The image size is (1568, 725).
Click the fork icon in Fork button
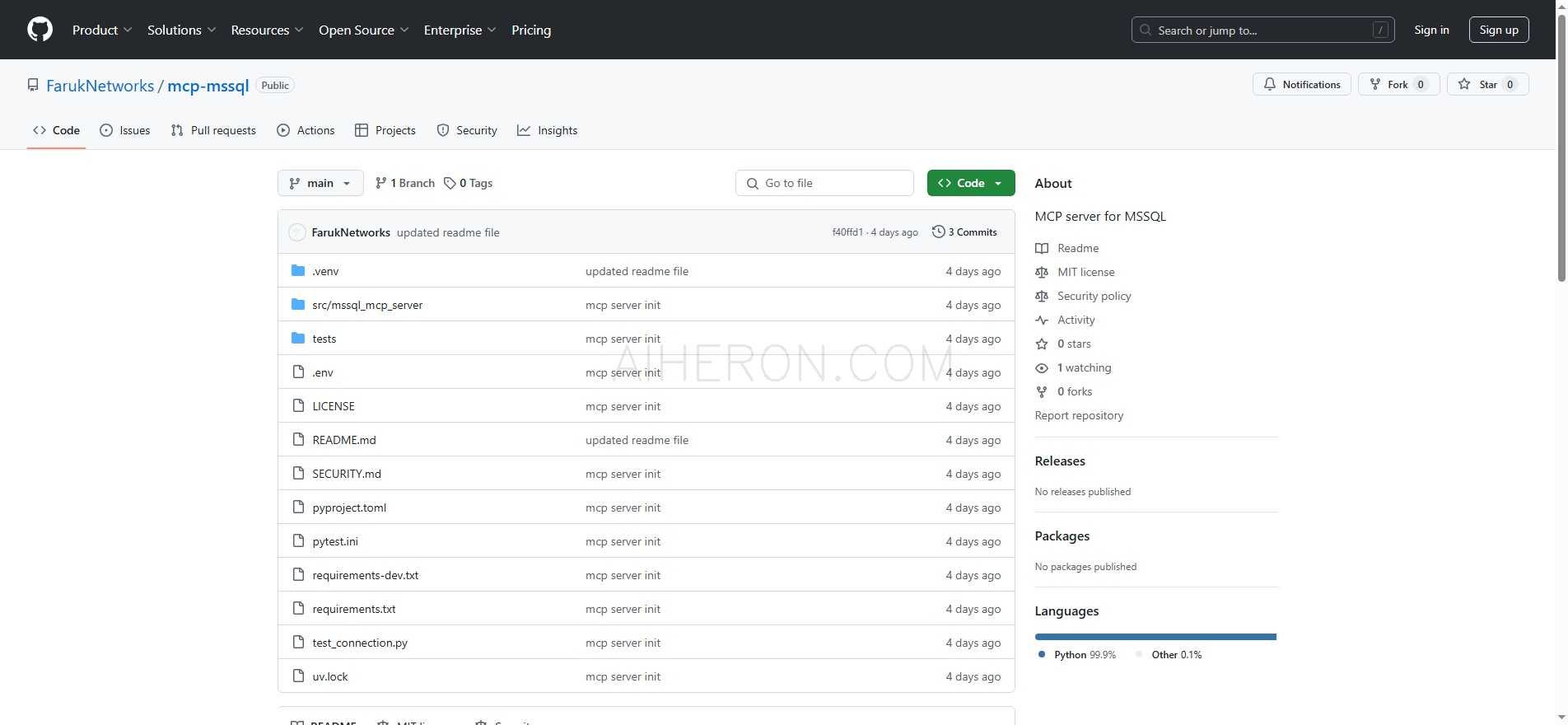(x=1374, y=84)
